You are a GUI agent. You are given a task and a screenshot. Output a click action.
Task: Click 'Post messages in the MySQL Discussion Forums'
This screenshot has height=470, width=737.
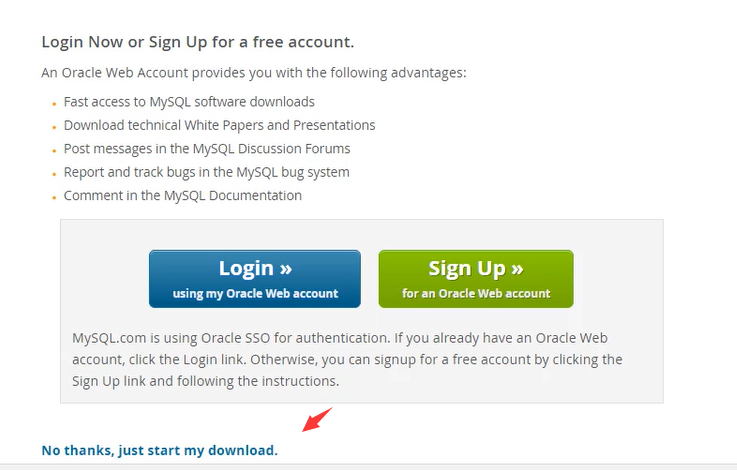click(207, 149)
